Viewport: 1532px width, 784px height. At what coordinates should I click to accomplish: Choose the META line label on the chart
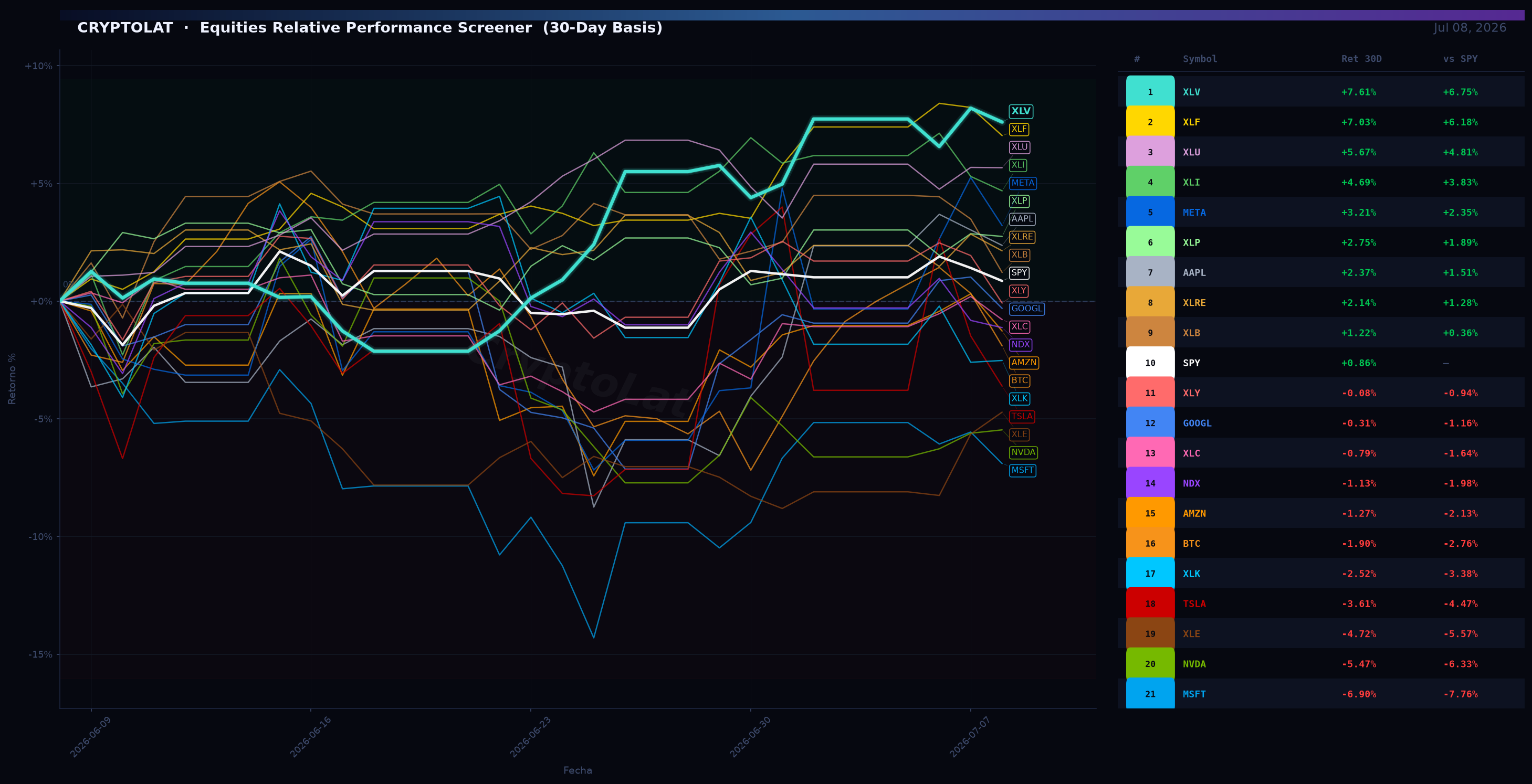[1023, 183]
